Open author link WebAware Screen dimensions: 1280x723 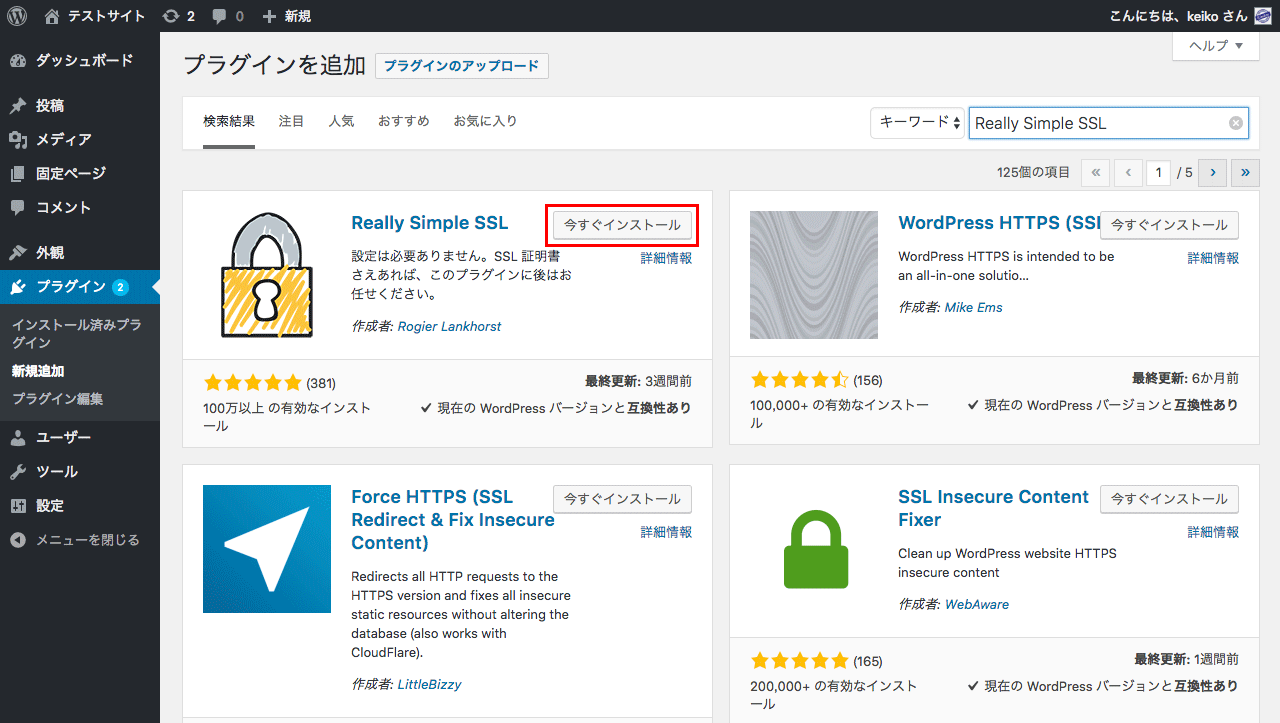point(977,604)
